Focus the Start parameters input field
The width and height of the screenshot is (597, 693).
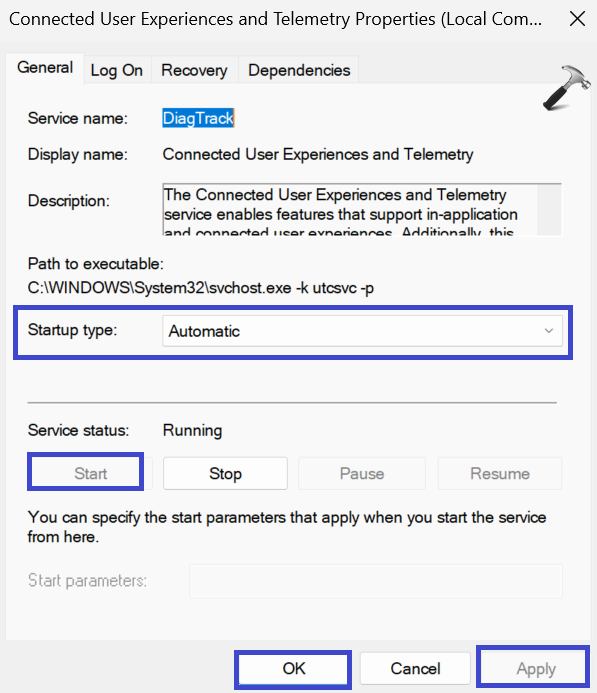376,581
